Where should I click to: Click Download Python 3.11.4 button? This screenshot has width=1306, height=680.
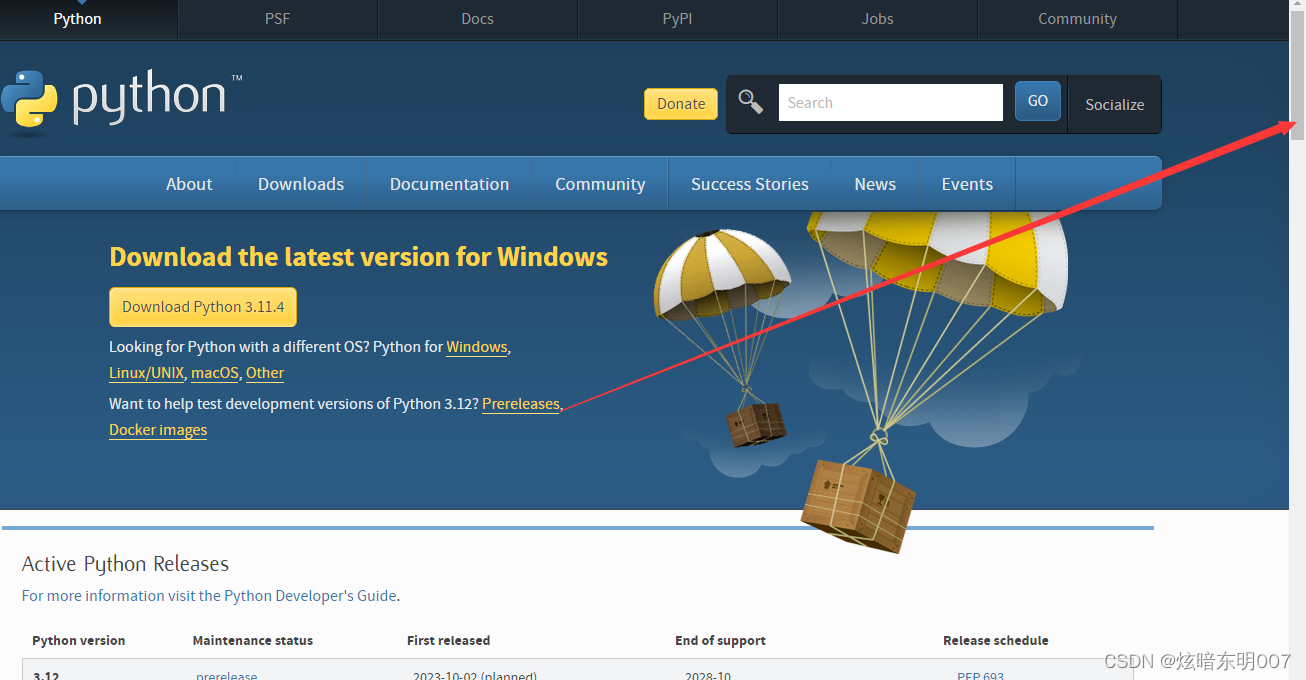point(203,307)
